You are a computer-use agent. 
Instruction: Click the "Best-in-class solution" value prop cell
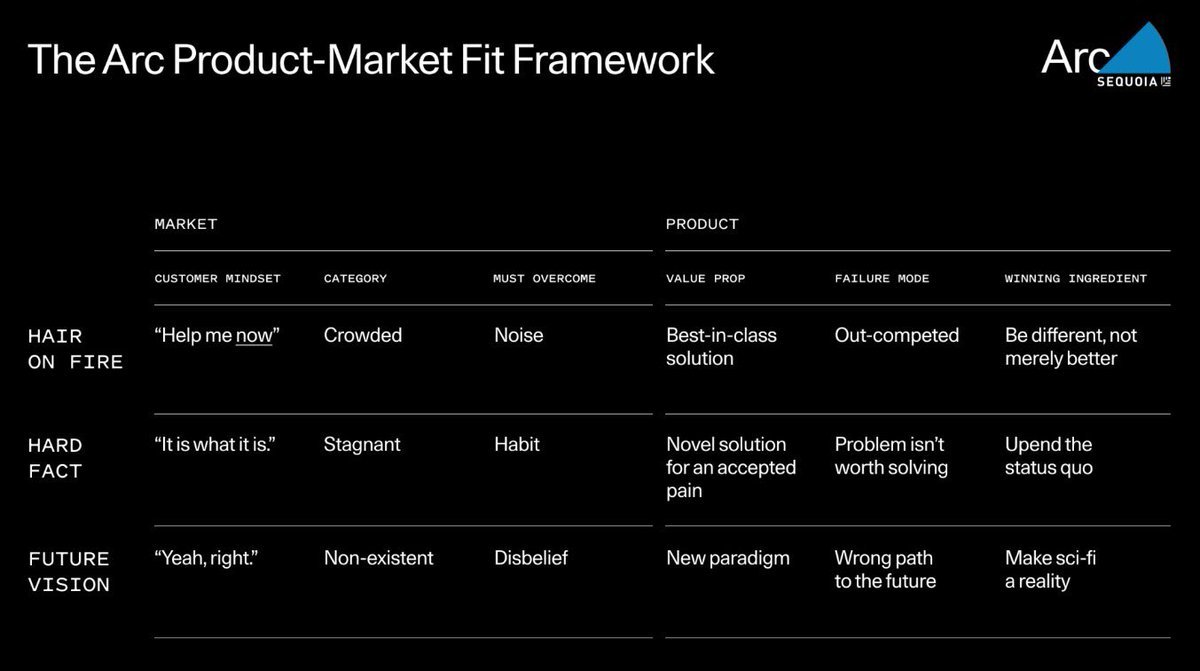tap(721, 347)
